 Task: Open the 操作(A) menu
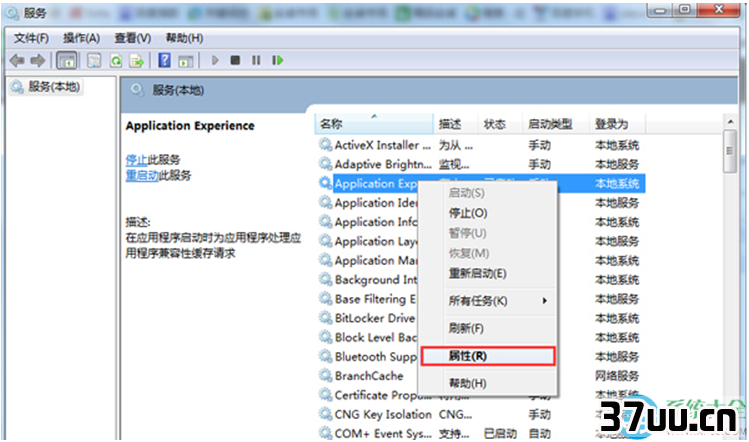pyautogui.click(x=82, y=38)
